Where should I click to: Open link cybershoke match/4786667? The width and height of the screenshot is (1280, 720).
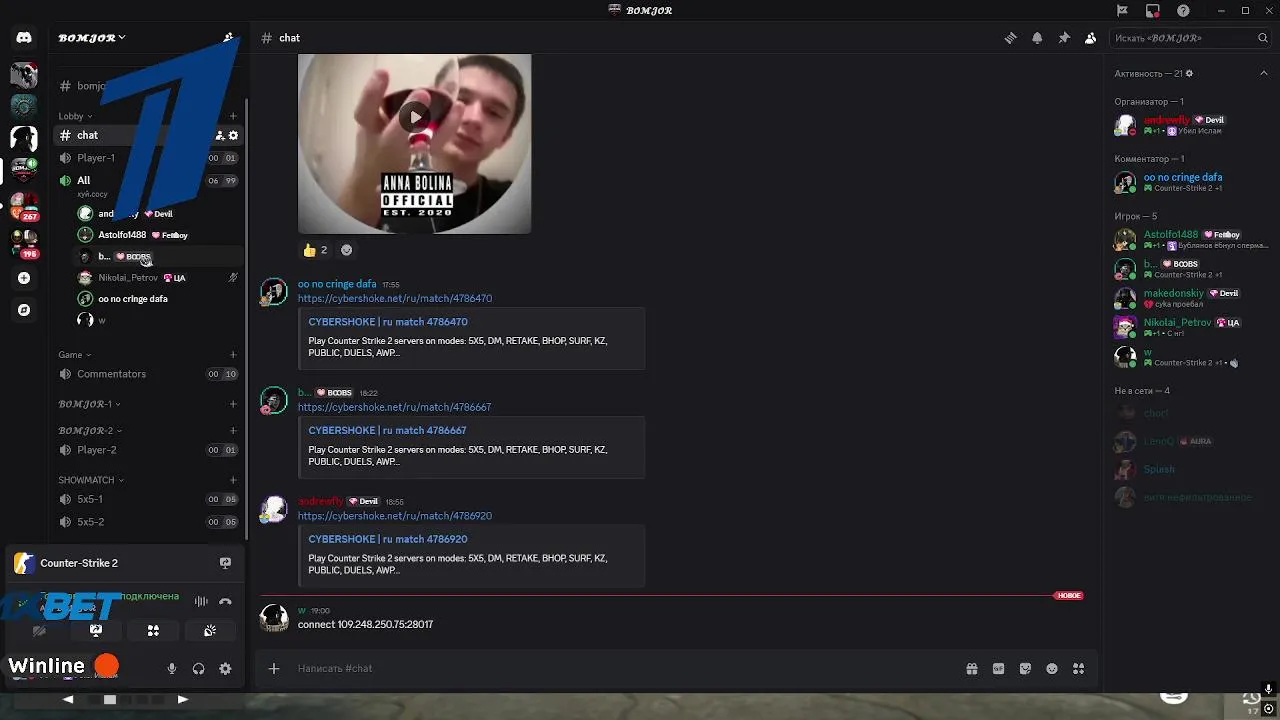[x=395, y=407]
